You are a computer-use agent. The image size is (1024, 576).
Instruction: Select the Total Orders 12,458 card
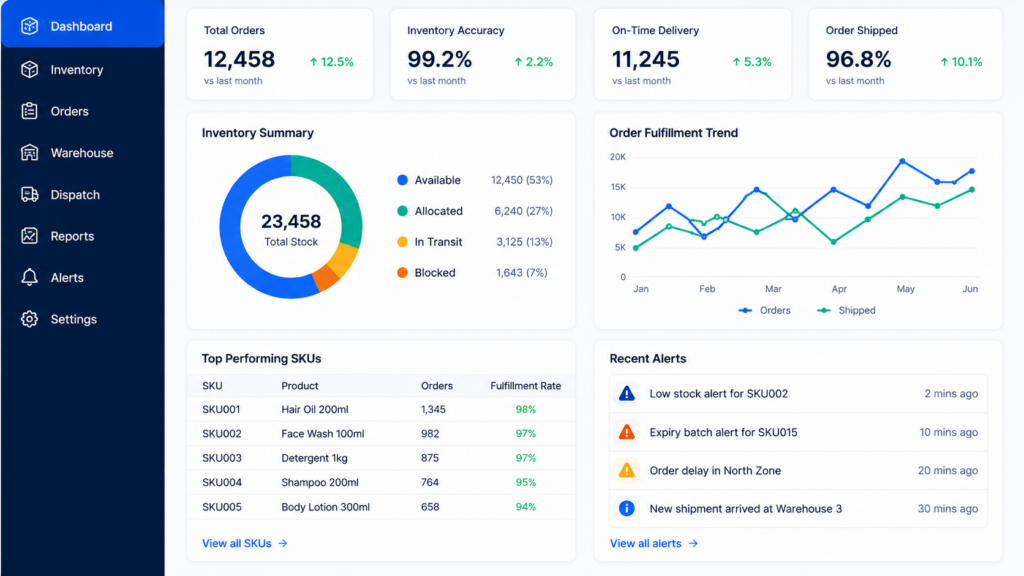click(x=280, y=54)
